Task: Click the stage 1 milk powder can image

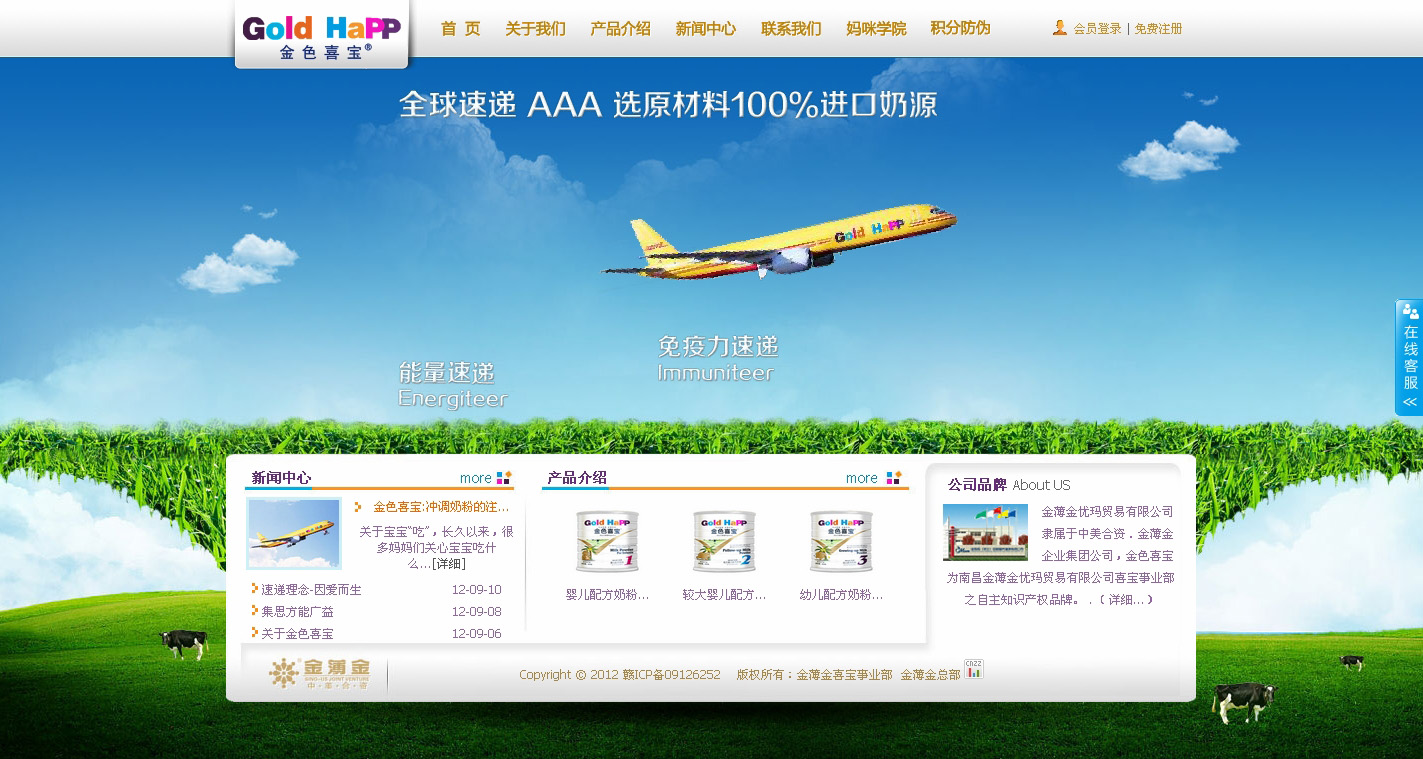Action: 607,541
